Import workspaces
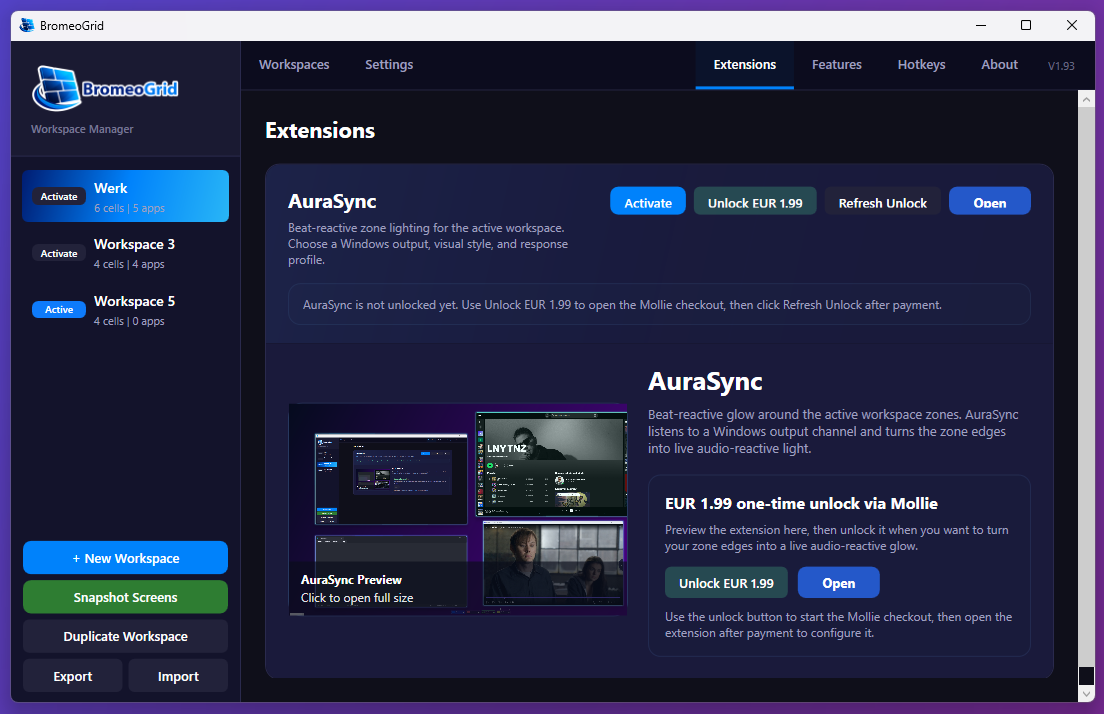The image size is (1104, 714). point(178,675)
